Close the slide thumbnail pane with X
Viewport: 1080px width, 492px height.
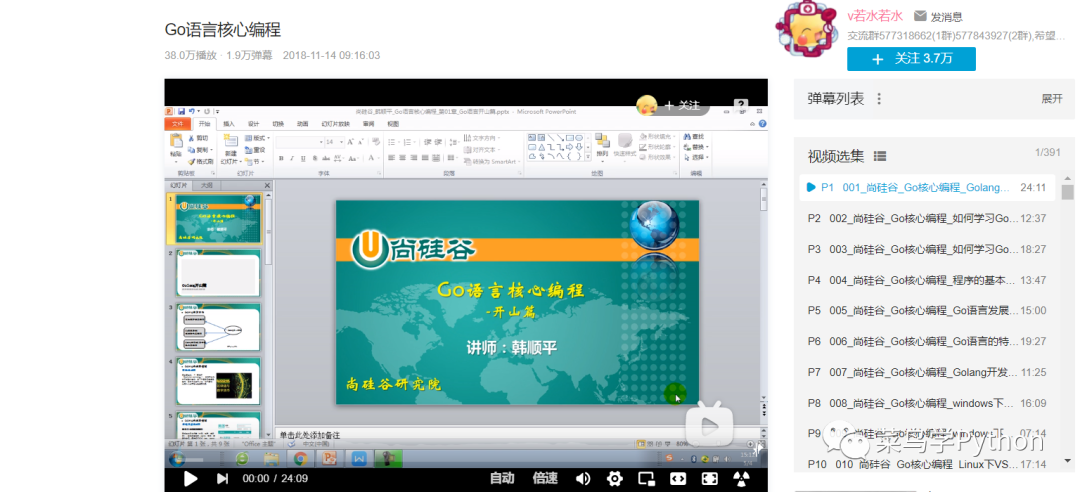[x=267, y=185]
